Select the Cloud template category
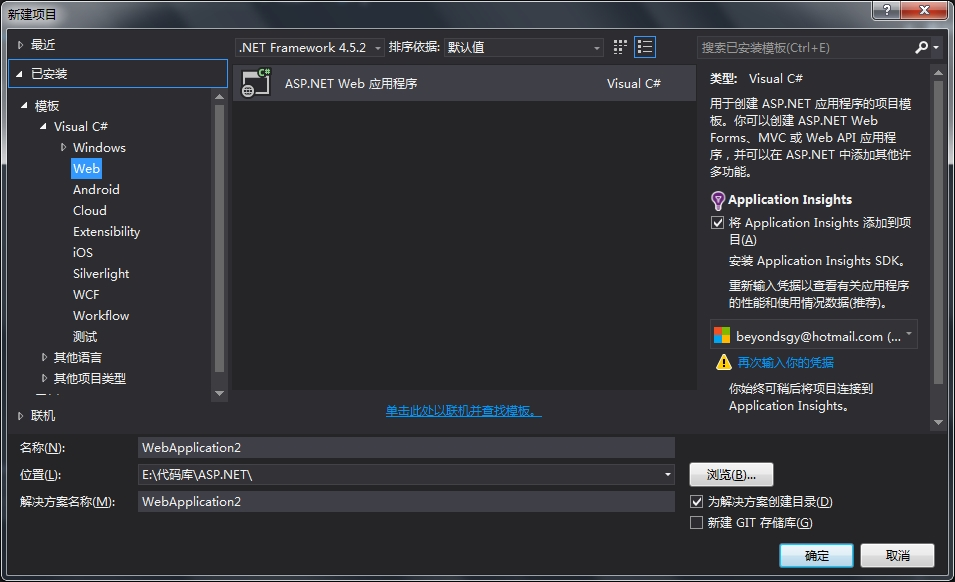The image size is (955, 582). coord(90,211)
